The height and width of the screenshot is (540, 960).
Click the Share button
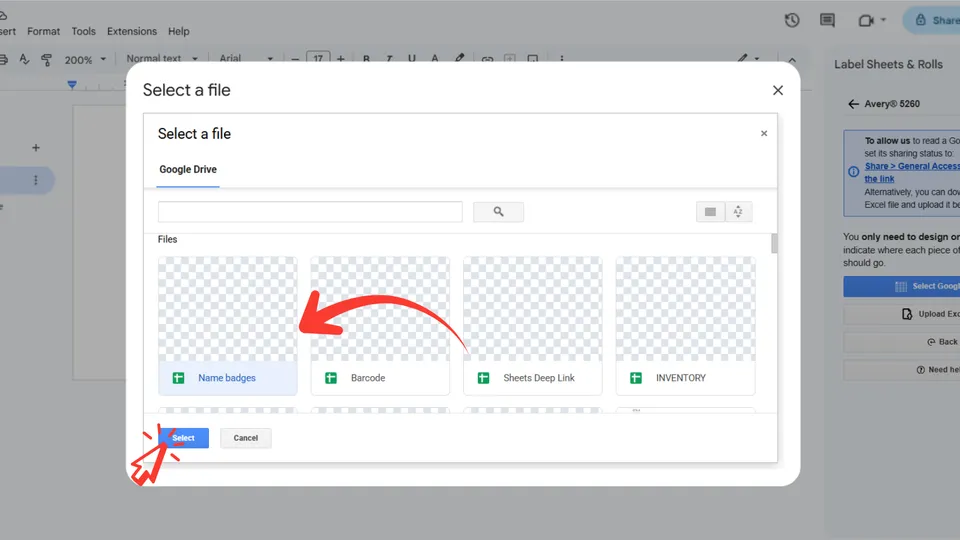point(932,20)
